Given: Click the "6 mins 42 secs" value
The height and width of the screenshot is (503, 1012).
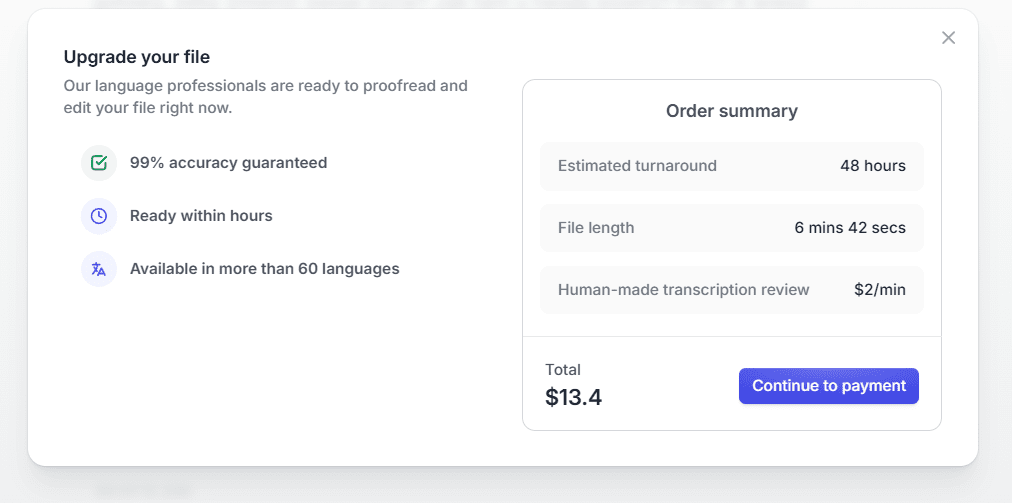Looking at the screenshot, I should 850,228.
